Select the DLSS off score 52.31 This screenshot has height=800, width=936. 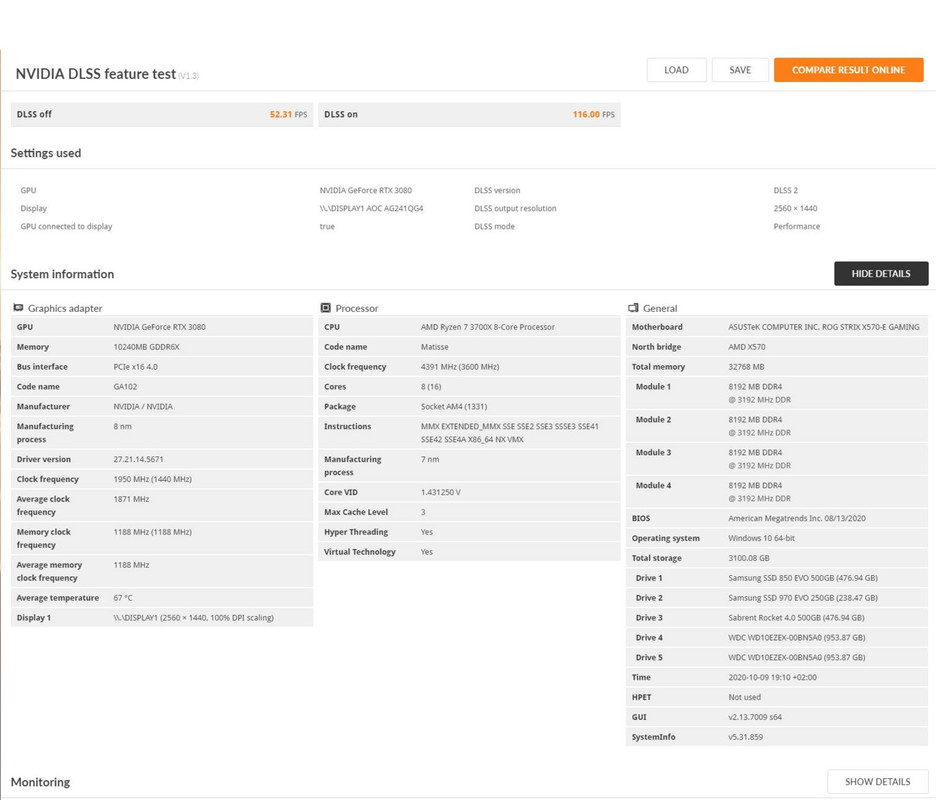coord(281,115)
